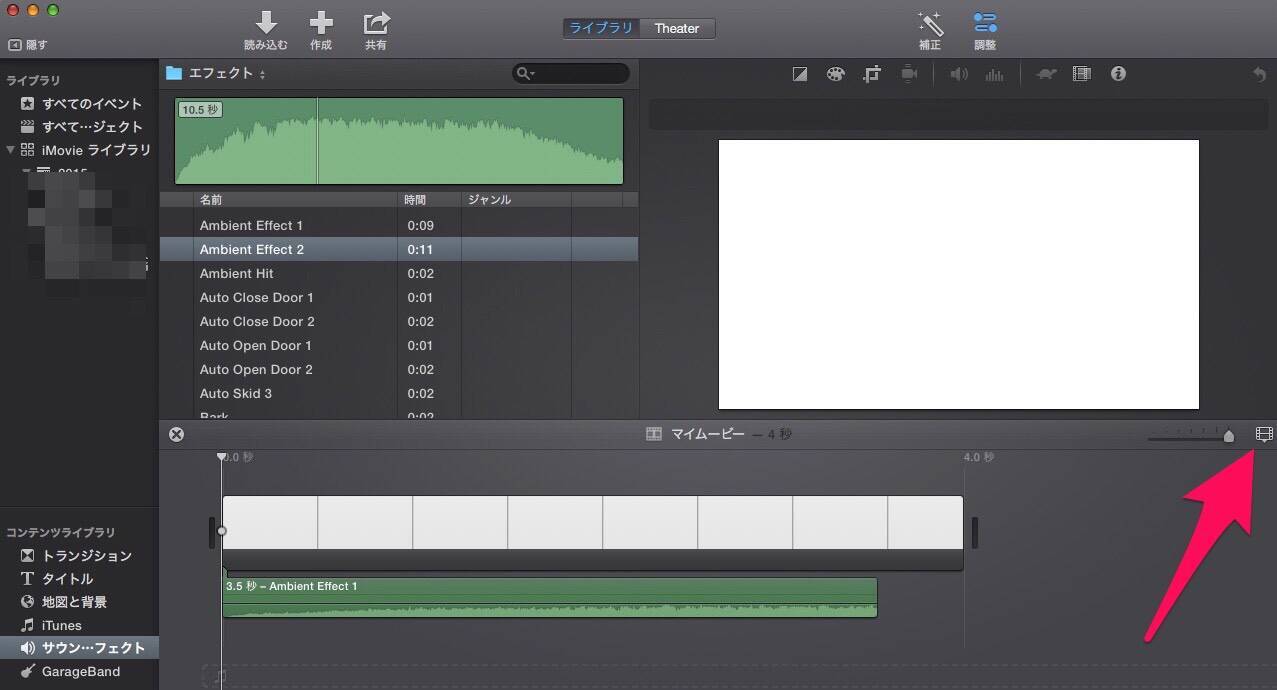Switch to the ライブラリ tab
The height and width of the screenshot is (690, 1277).
pos(601,28)
